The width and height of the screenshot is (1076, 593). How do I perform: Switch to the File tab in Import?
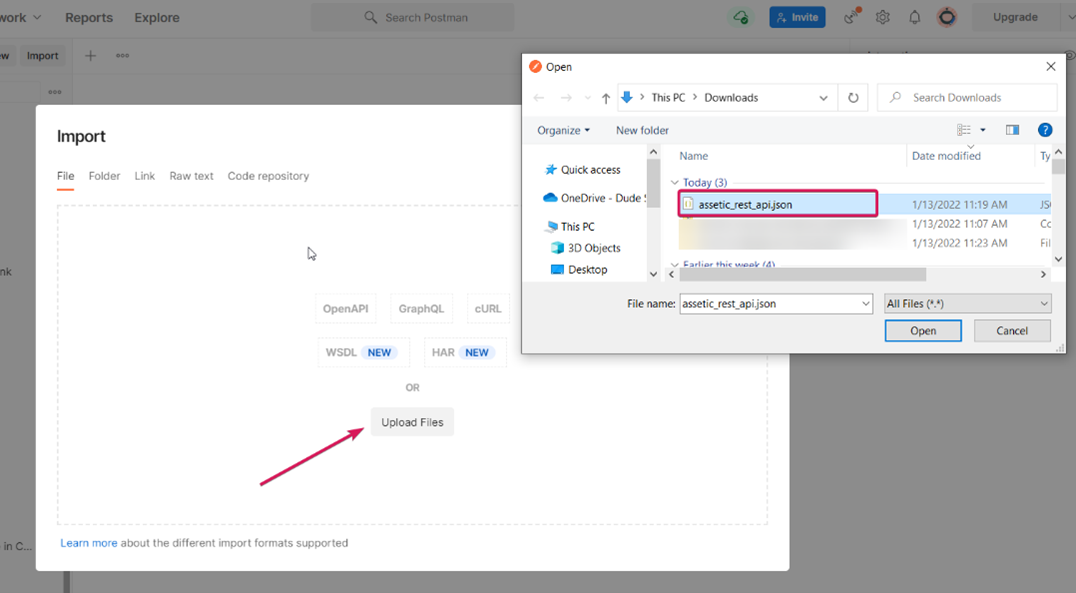[x=65, y=176]
